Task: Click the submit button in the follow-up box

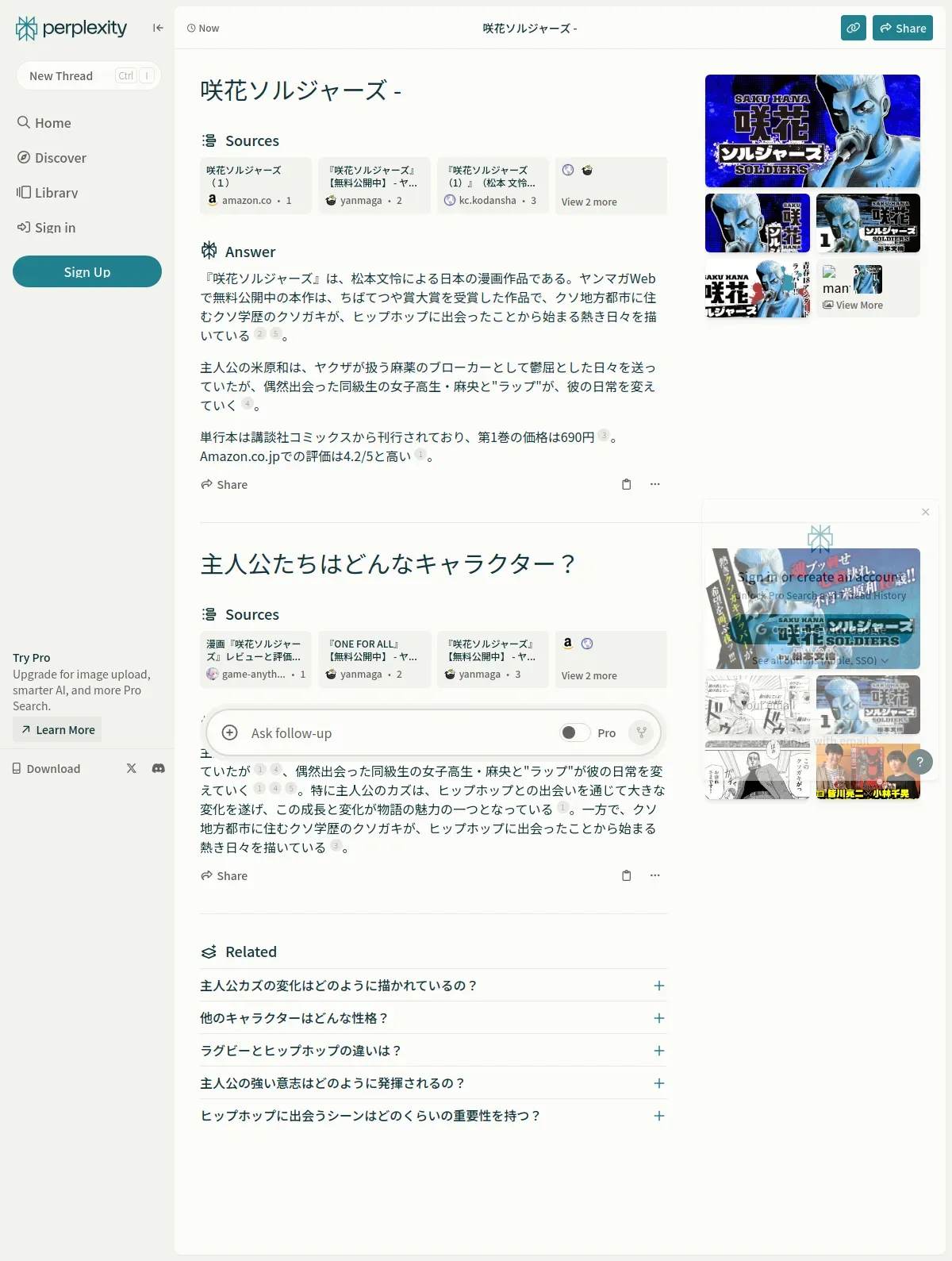Action: click(x=641, y=732)
